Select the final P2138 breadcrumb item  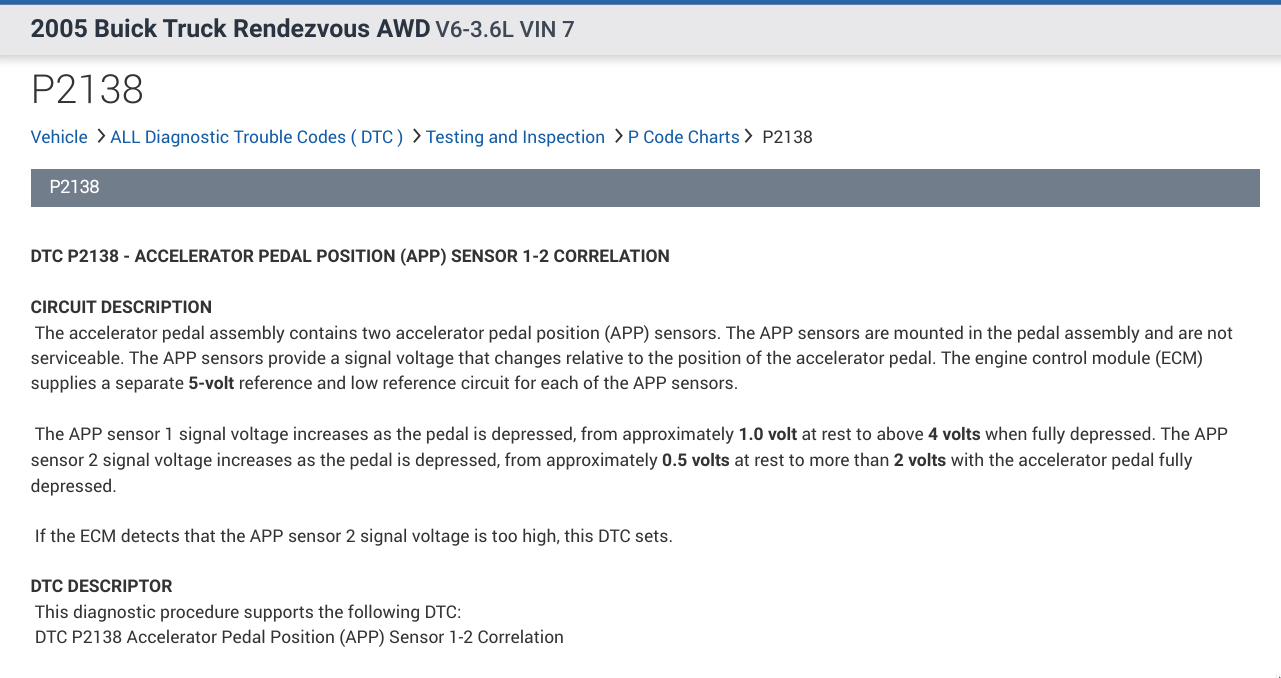[787, 137]
